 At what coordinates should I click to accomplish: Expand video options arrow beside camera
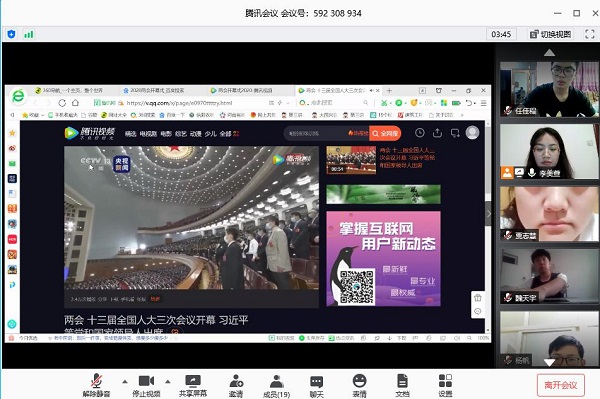(168, 382)
